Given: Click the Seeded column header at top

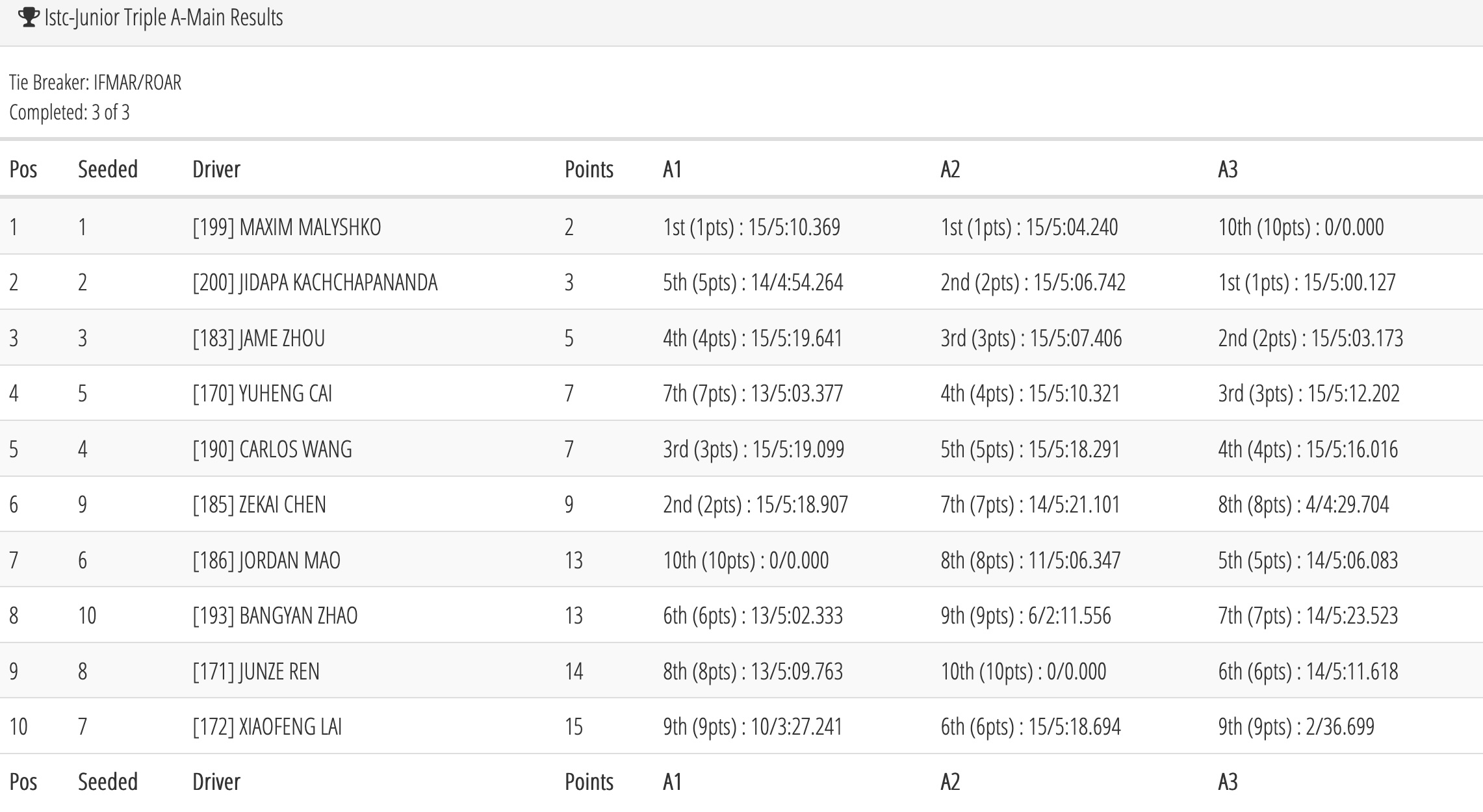Looking at the screenshot, I should 108,169.
